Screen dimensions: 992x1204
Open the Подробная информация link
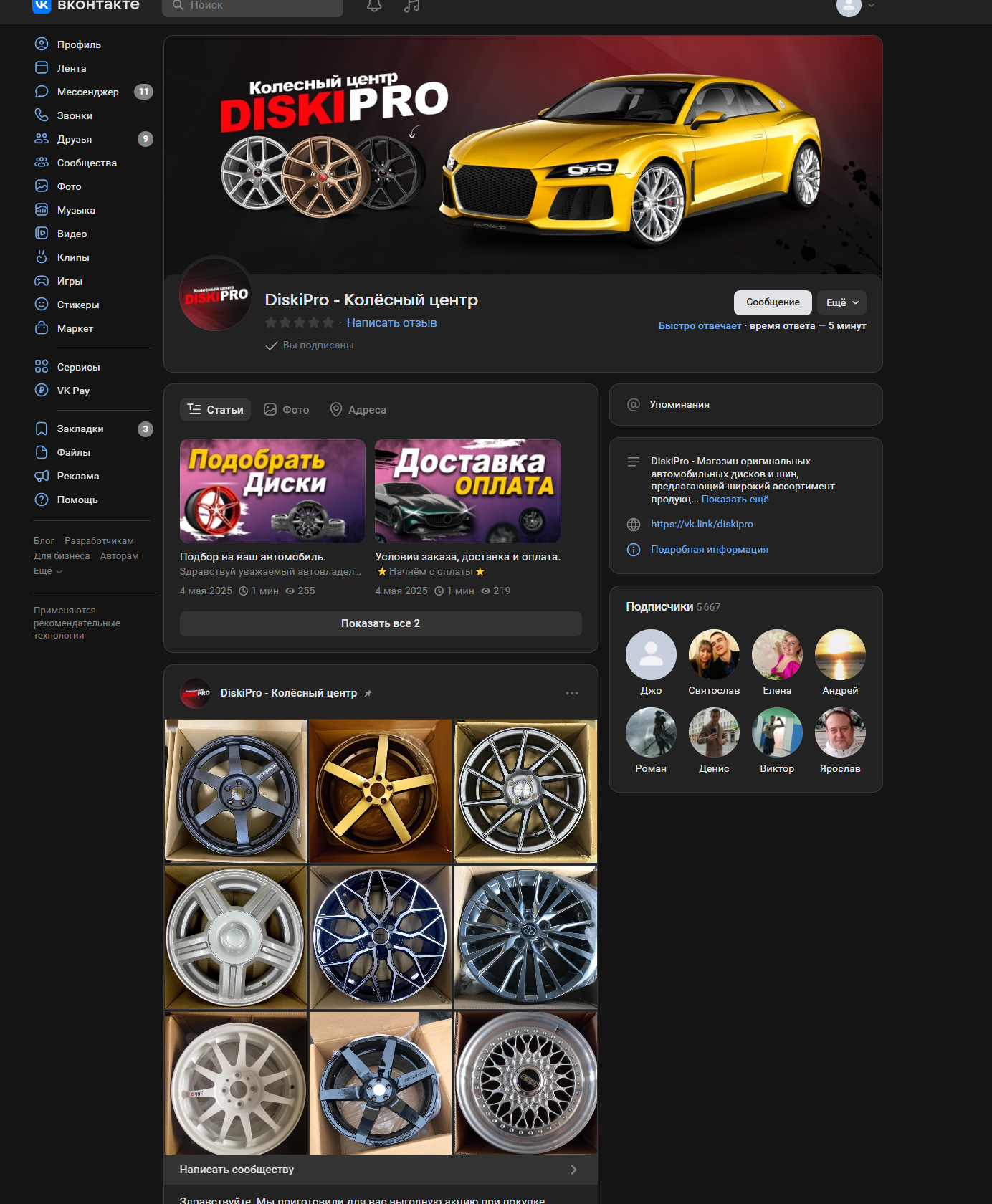coord(710,550)
